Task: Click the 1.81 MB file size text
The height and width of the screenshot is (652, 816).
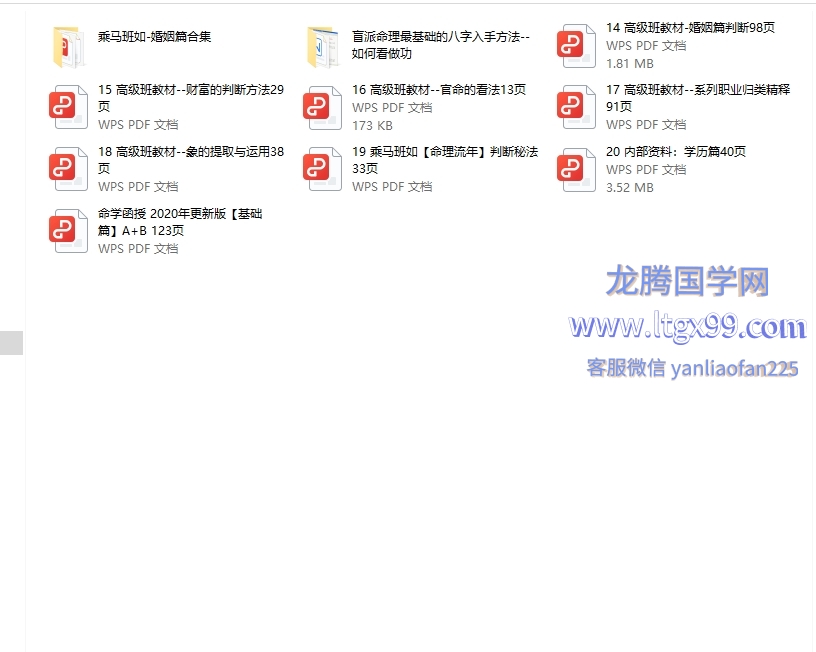Action: click(630, 63)
